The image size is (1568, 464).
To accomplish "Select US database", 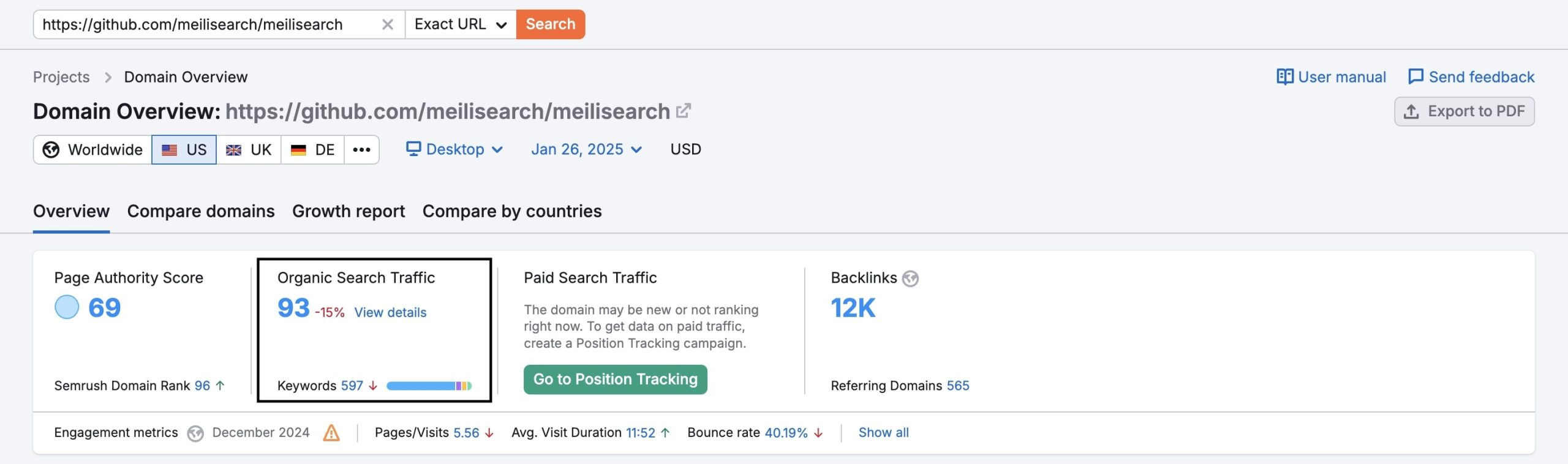I will click(184, 150).
